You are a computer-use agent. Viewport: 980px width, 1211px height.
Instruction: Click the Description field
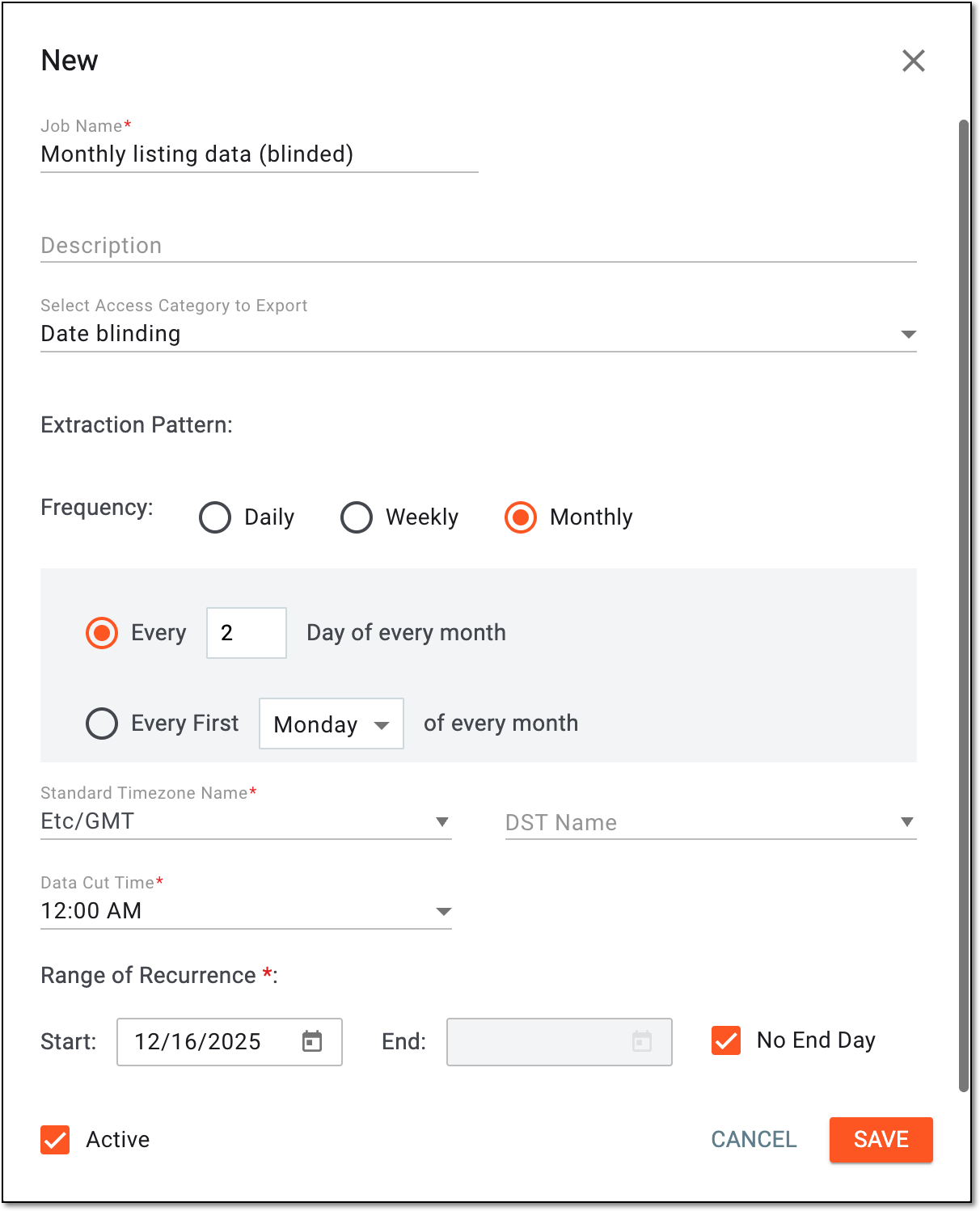pos(479,245)
